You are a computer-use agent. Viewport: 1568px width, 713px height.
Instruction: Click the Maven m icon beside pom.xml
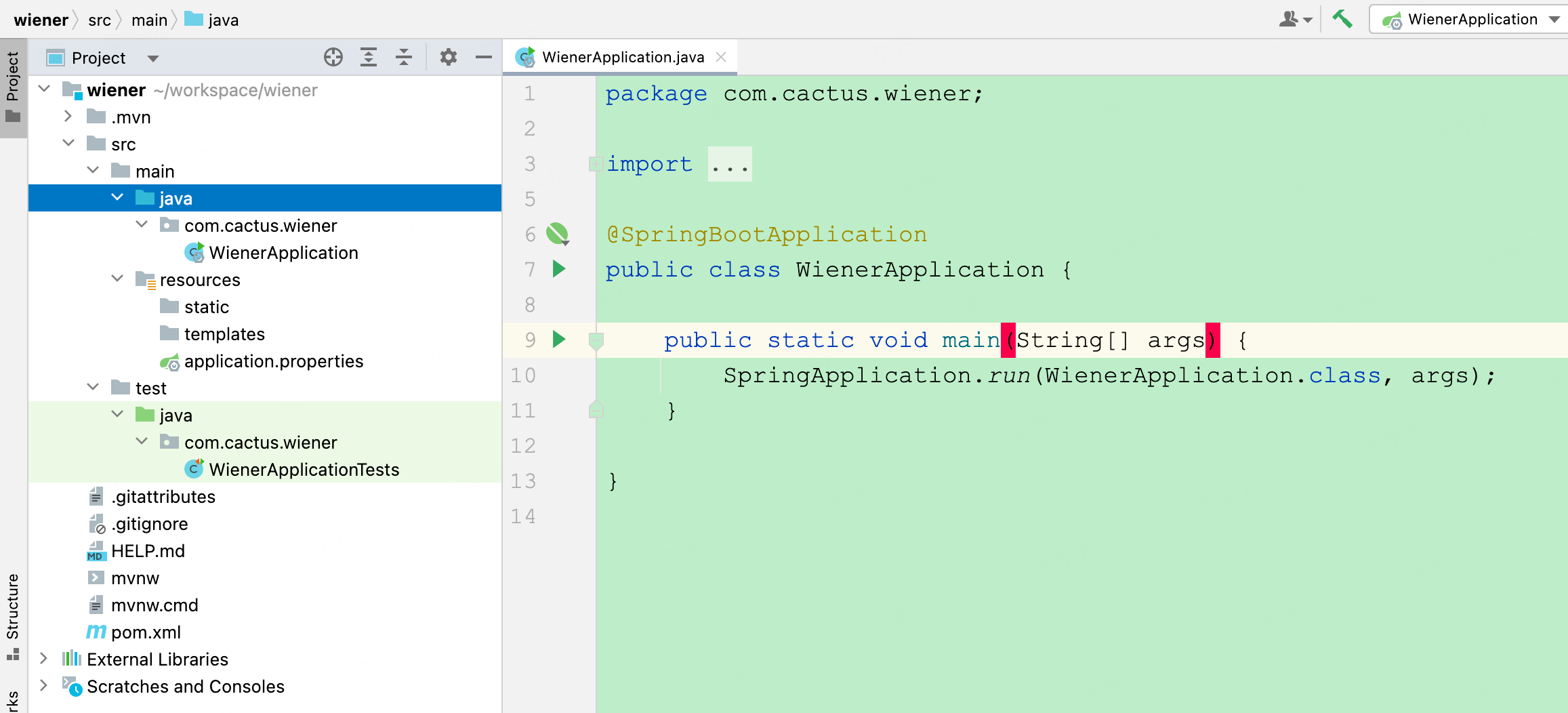(x=96, y=632)
